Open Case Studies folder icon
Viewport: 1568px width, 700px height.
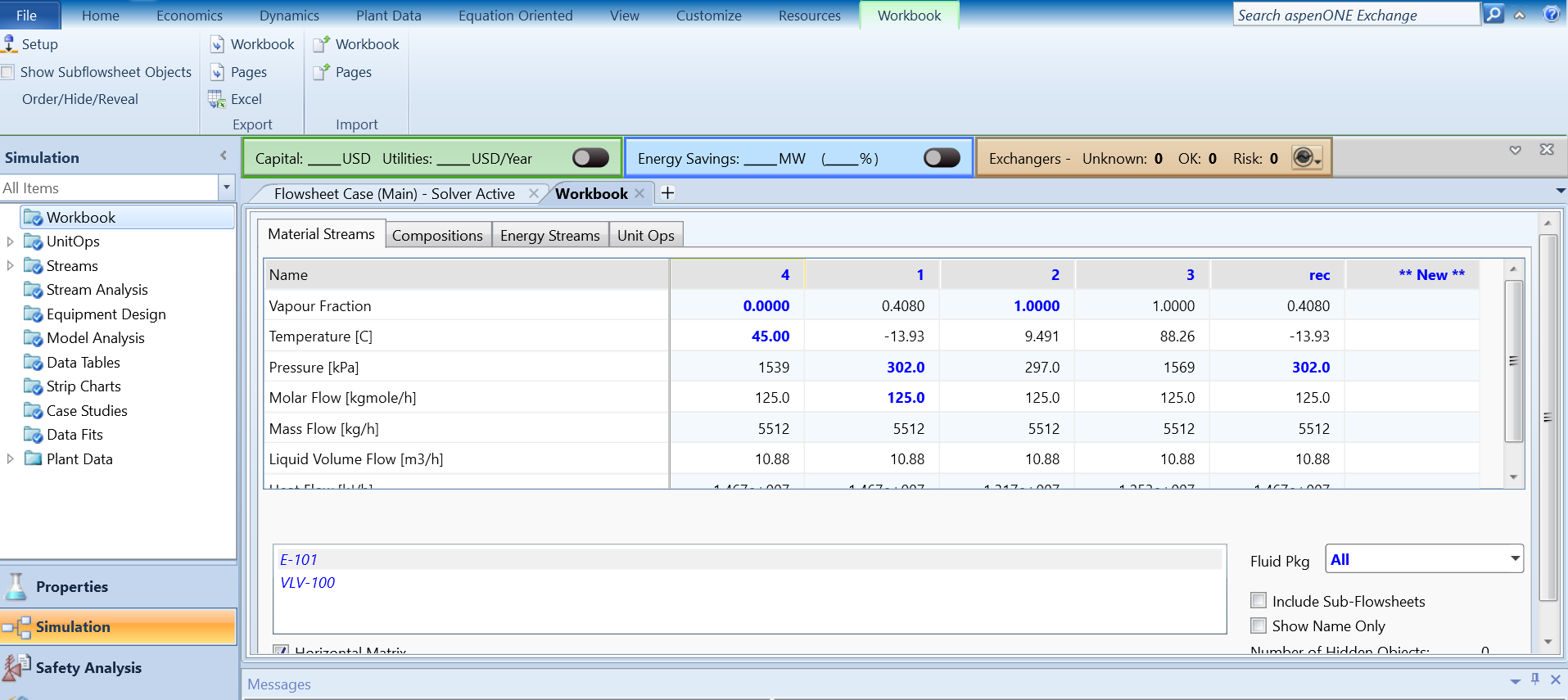coord(33,410)
